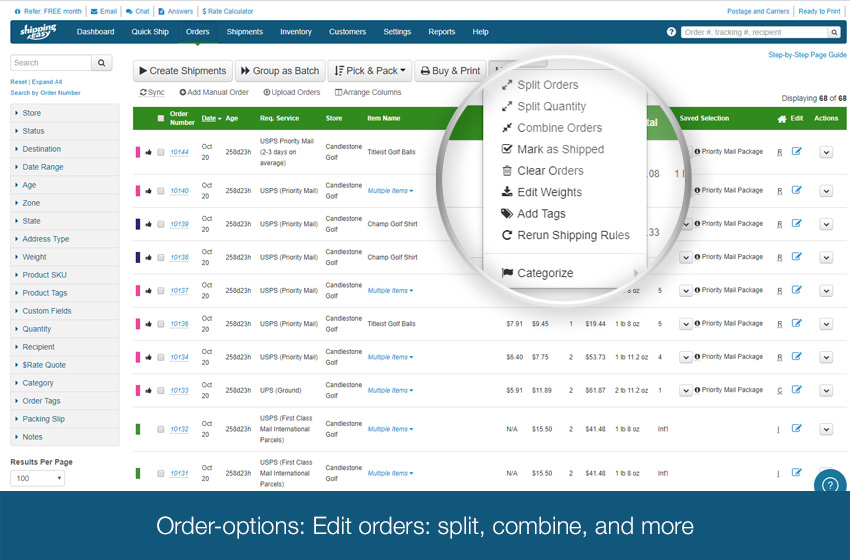The width and height of the screenshot is (850, 560).
Task: Click Expand All filters link
Action: pyautogui.click(x=47, y=82)
